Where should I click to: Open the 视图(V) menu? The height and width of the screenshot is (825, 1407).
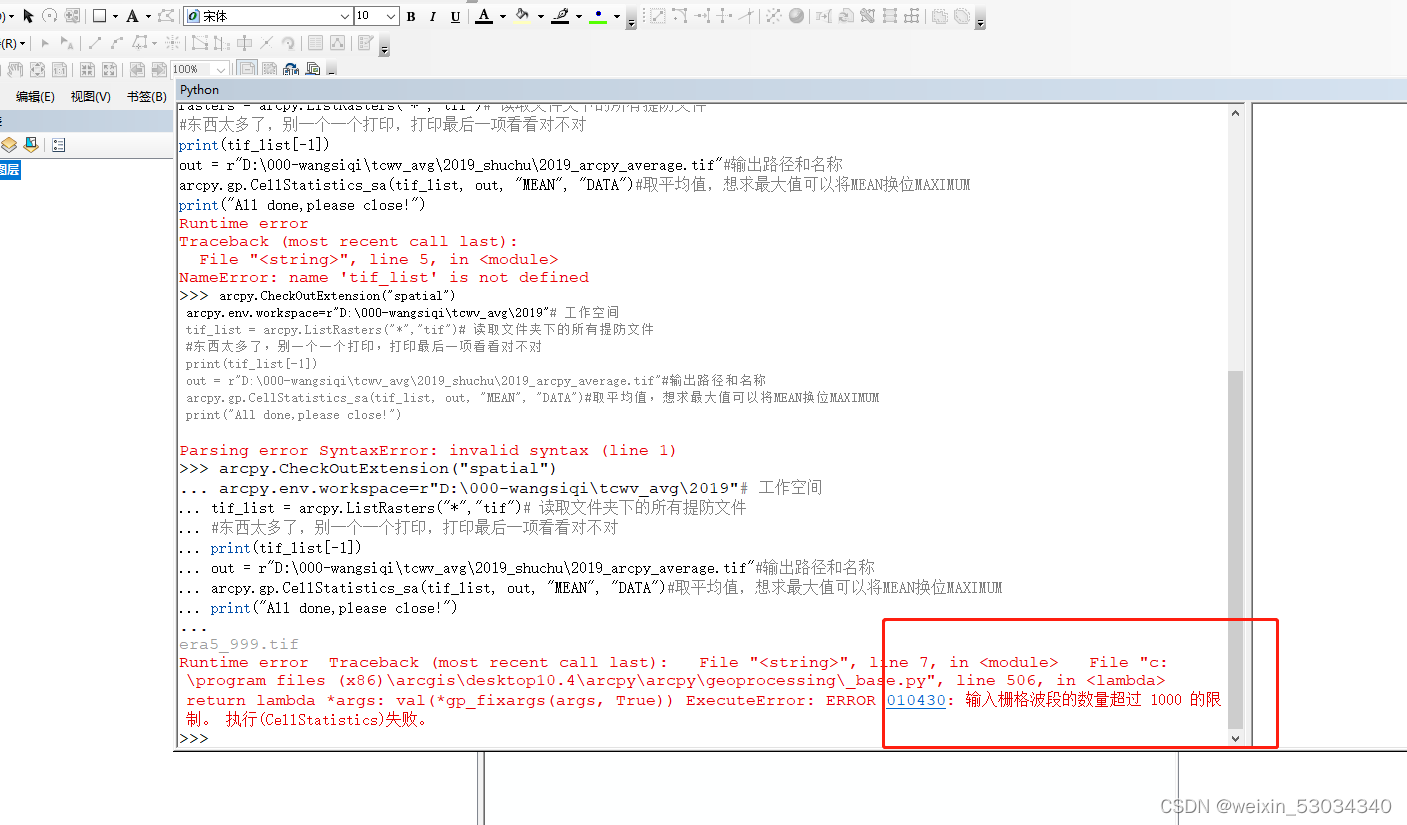click(x=90, y=96)
